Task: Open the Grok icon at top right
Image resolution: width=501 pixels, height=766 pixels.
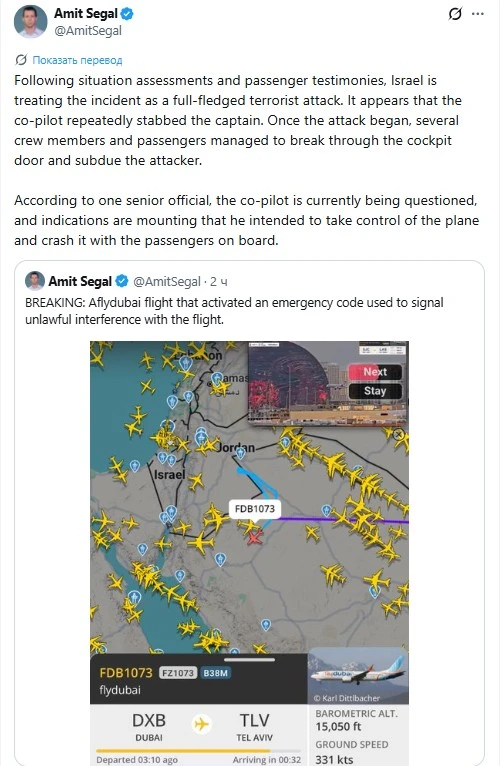Action: [x=455, y=14]
